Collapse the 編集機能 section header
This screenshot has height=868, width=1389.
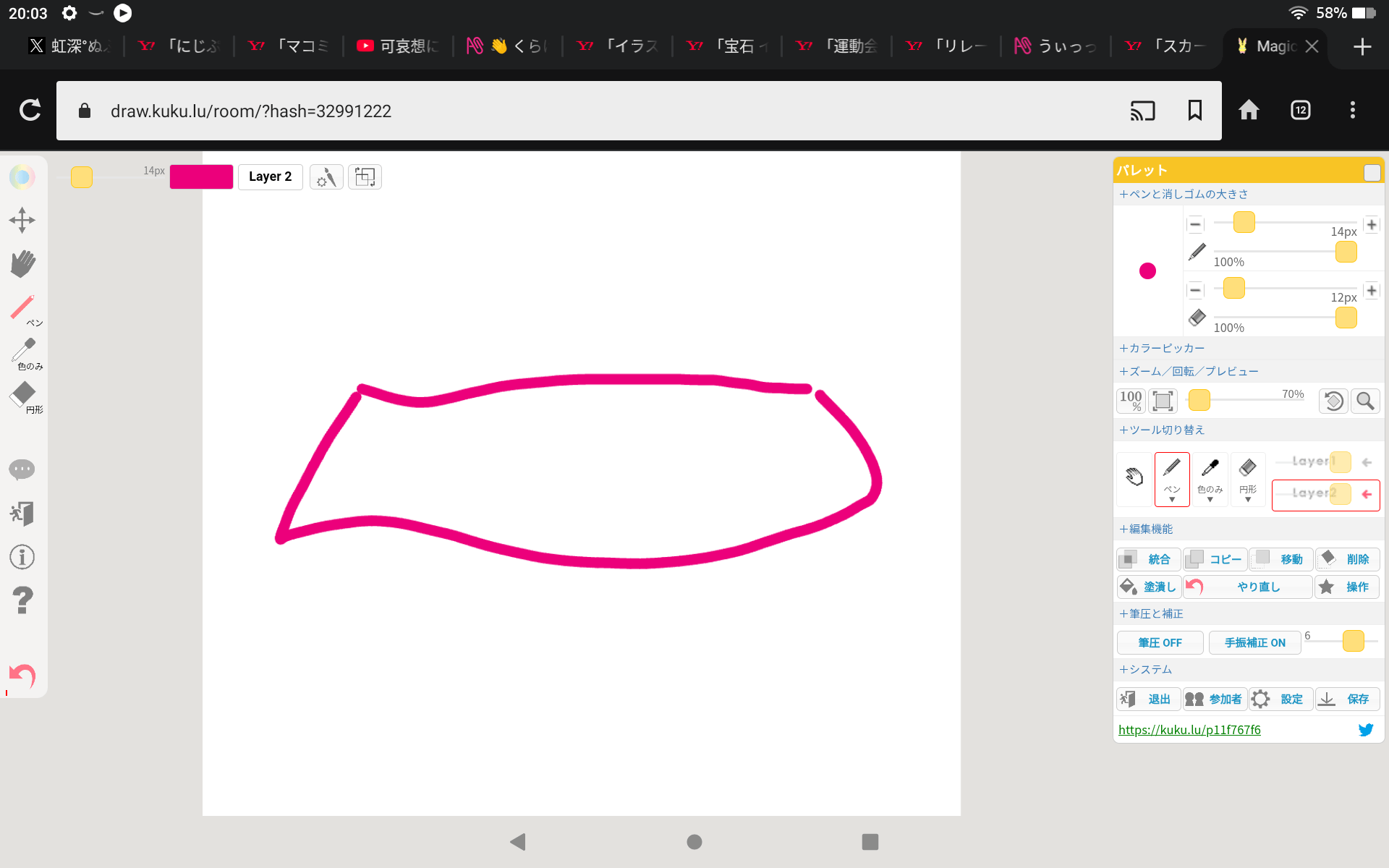click(1146, 529)
